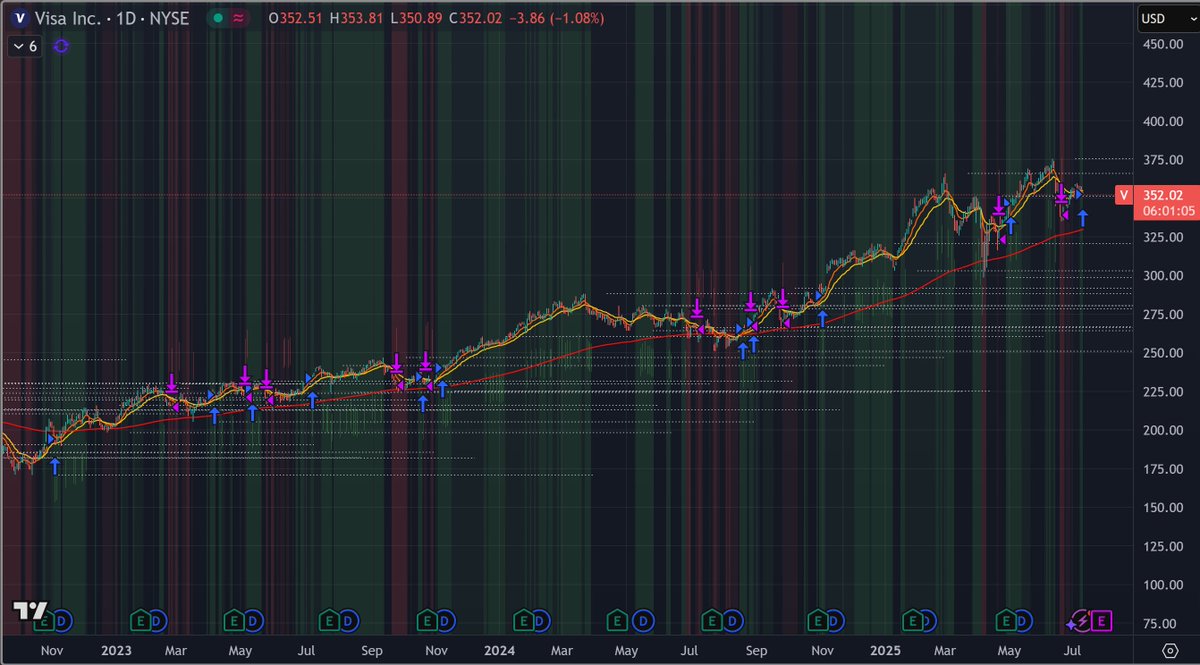
Task: Open chart settings gear icon on time axis
Action: (1170, 651)
